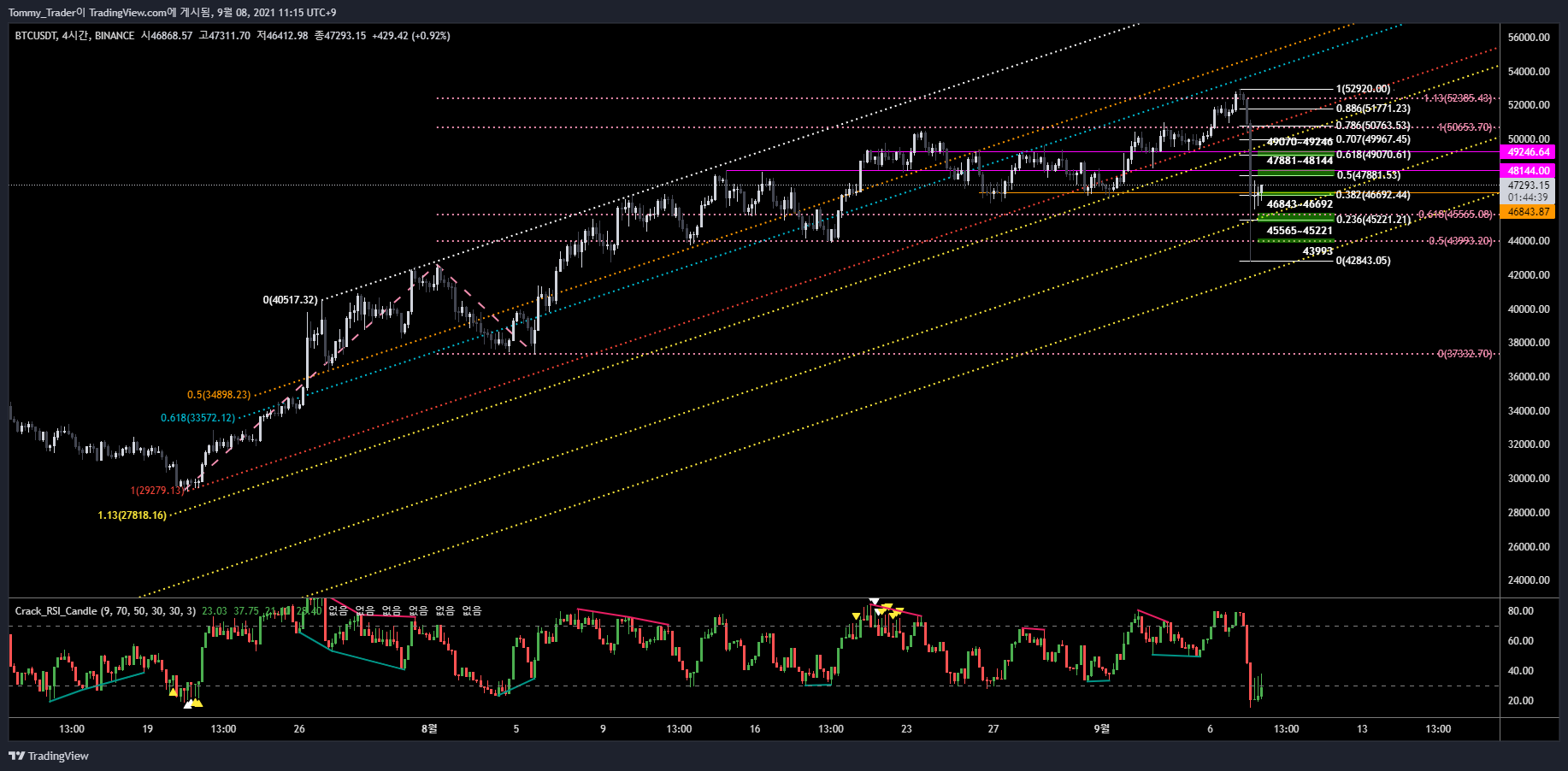Click the BTCUSDT symbol name in the chart header
This screenshot has height=771, width=1568.
[36, 36]
